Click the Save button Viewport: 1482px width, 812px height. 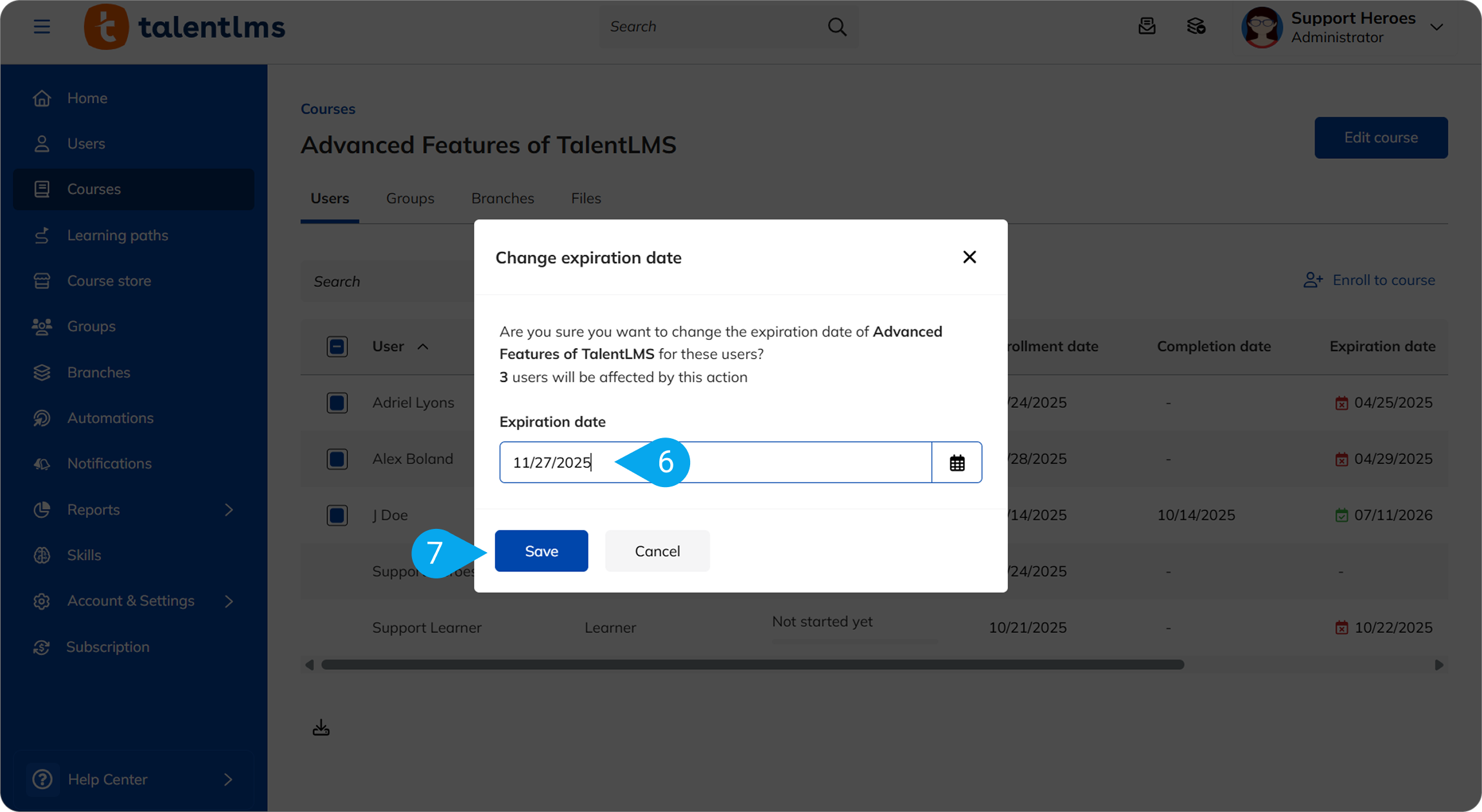coord(541,551)
